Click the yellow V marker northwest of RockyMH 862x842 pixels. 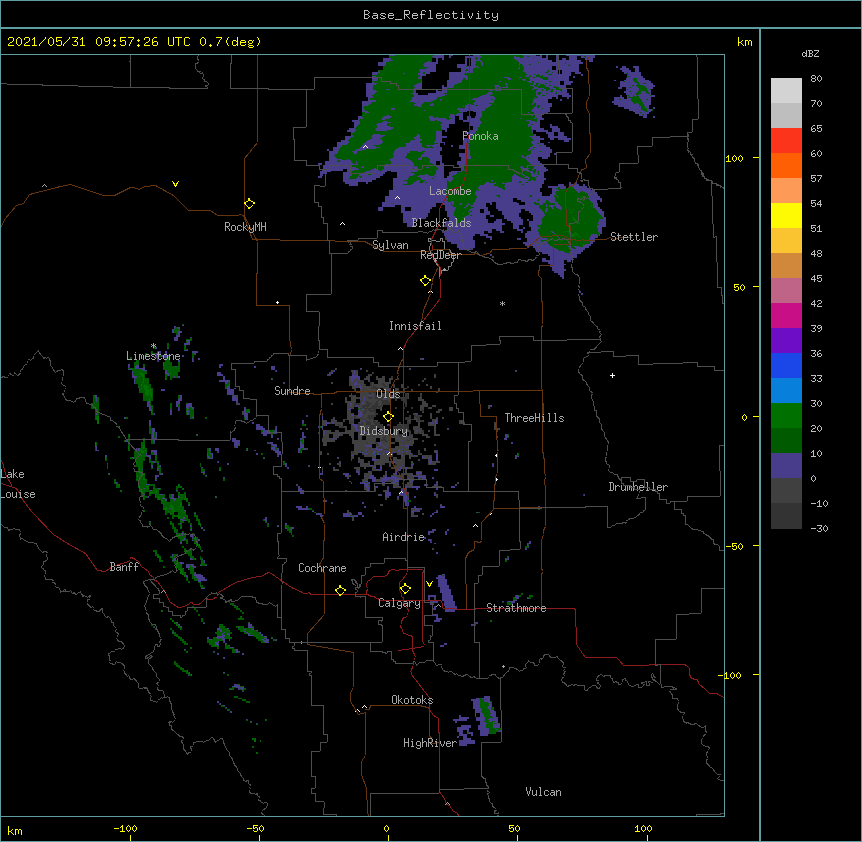(x=175, y=184)
